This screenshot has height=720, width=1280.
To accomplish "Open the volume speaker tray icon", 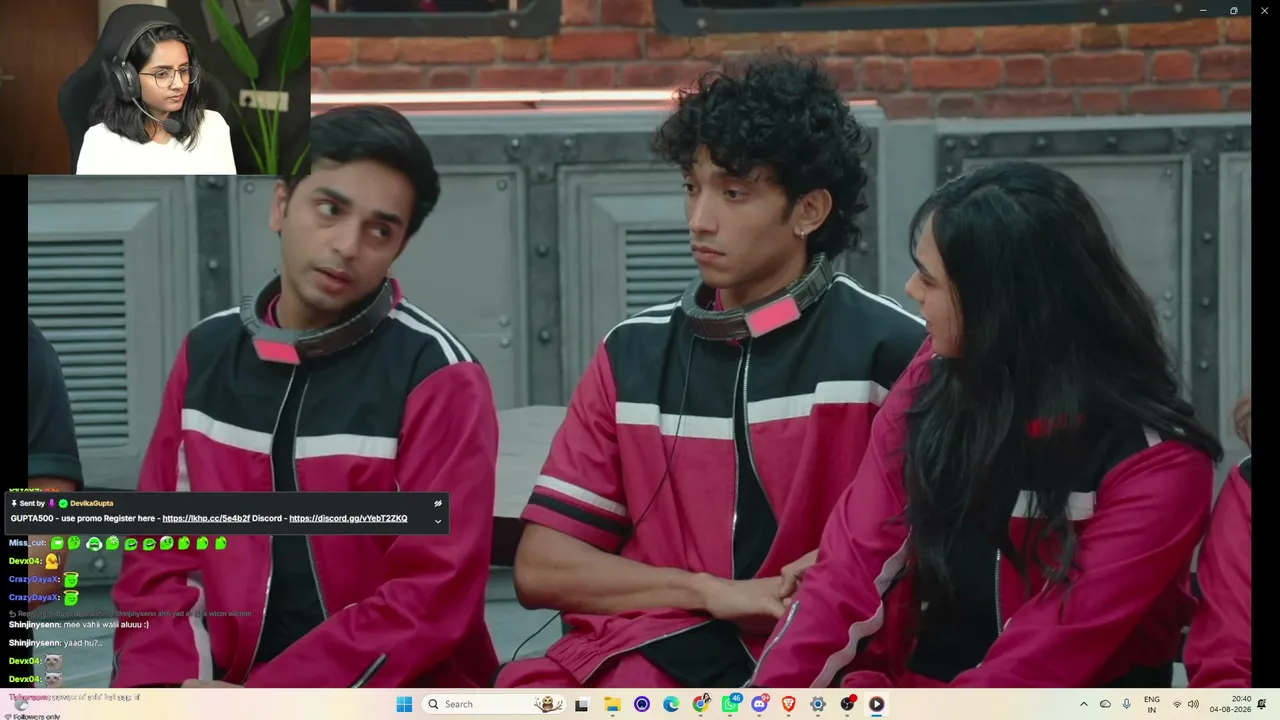I will (x=1193, y=704).
